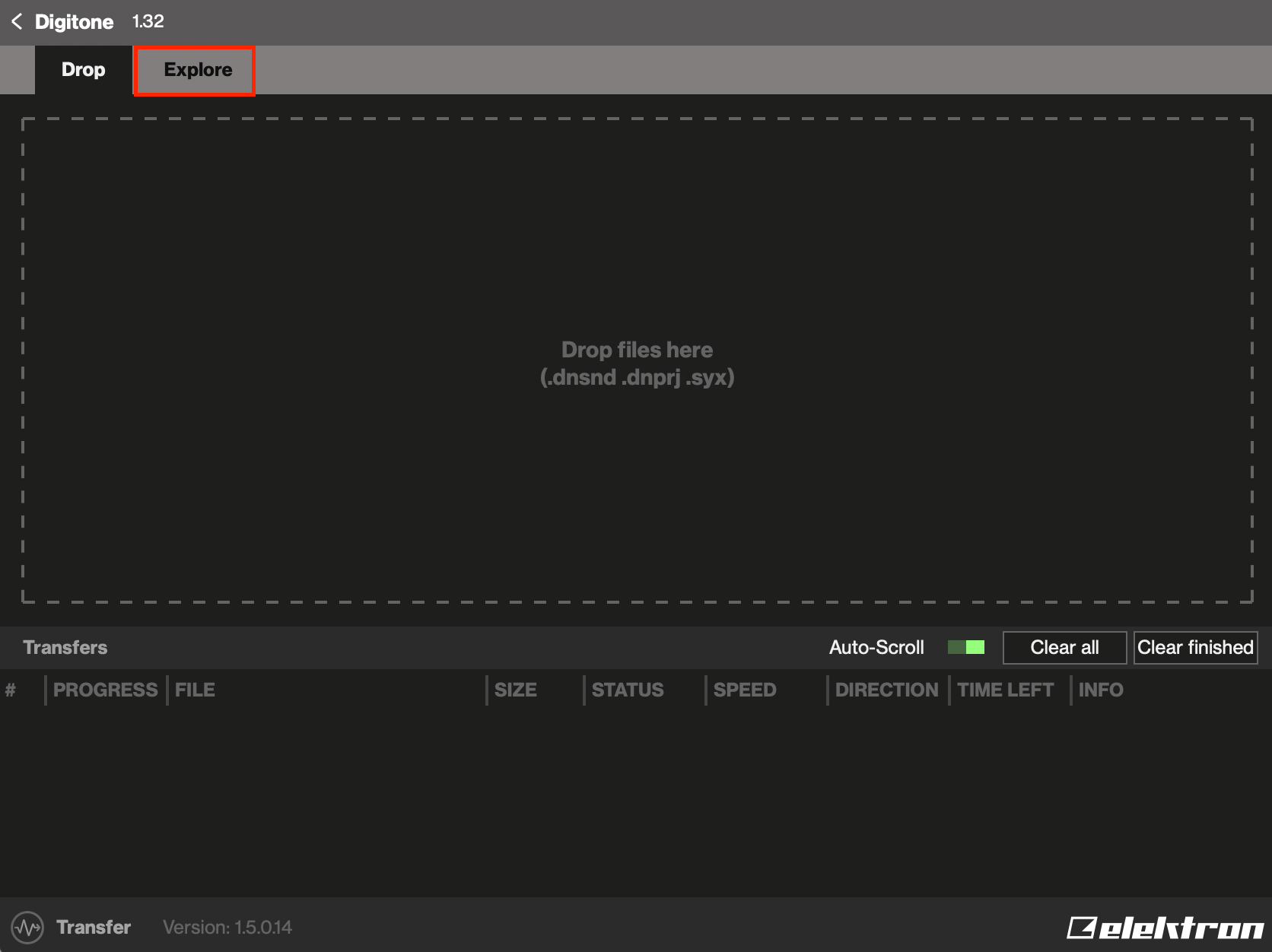Click the firmware version 1.32 text
The height and width of the screenshot is (952, 1272).
pos(148,21)
